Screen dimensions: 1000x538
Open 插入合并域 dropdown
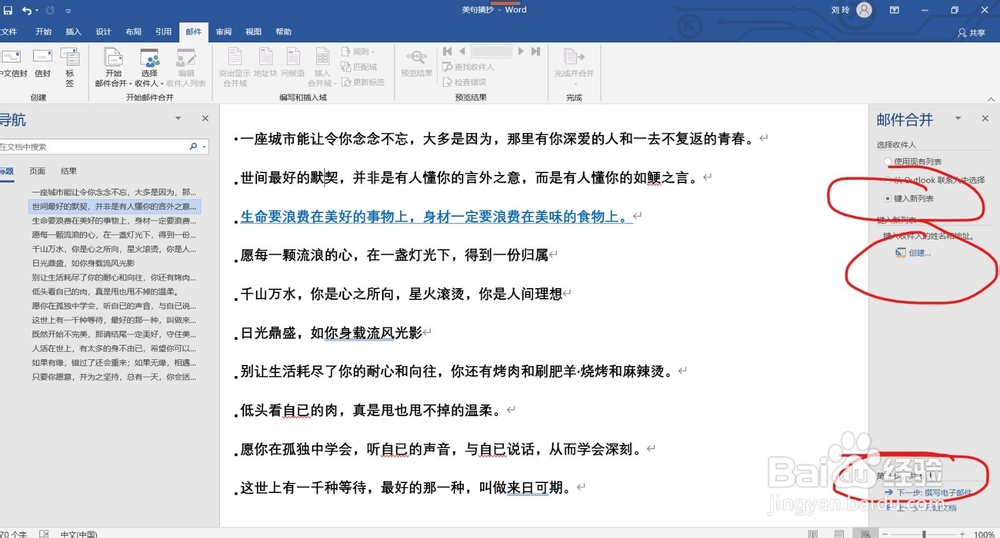(322, 66)
